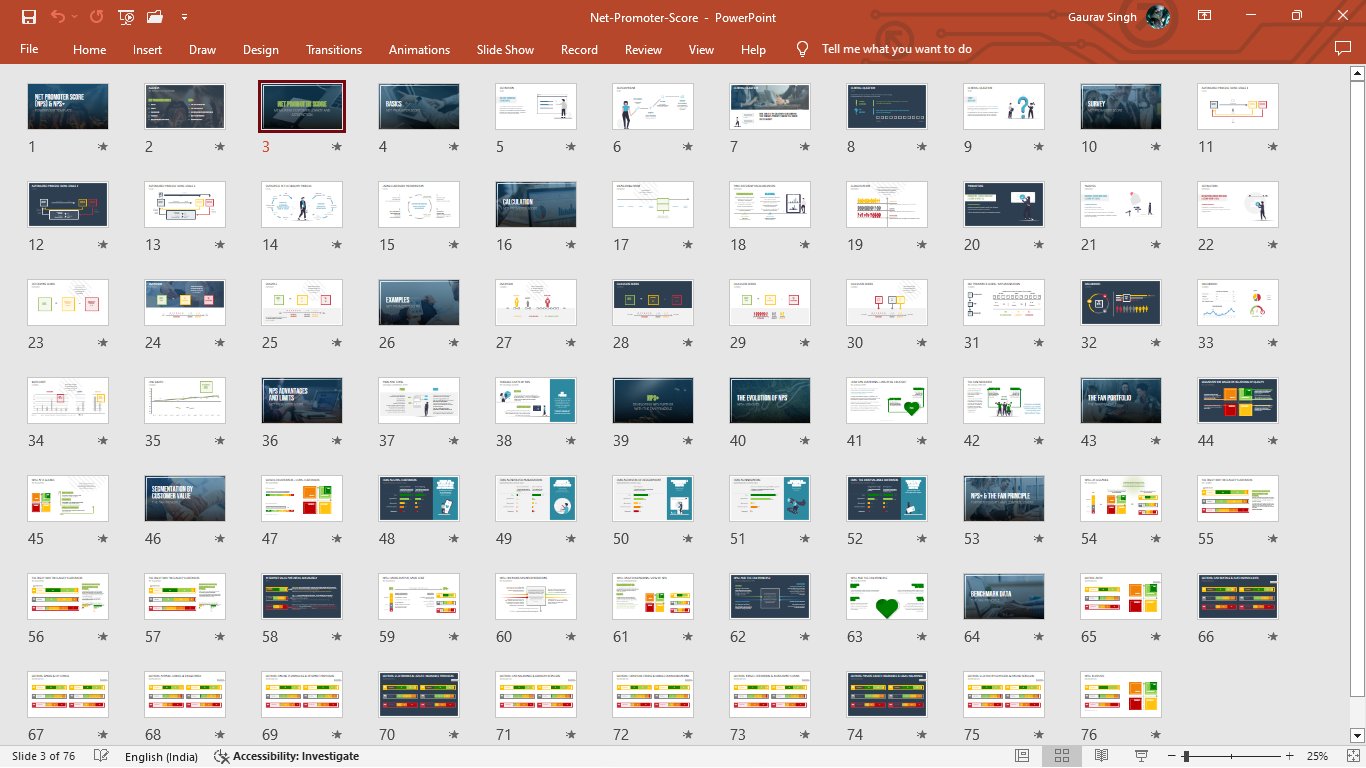1366x768 pixels.
Task: Select the highlighted slide 3 thumbnail
Action: [302, 107]
